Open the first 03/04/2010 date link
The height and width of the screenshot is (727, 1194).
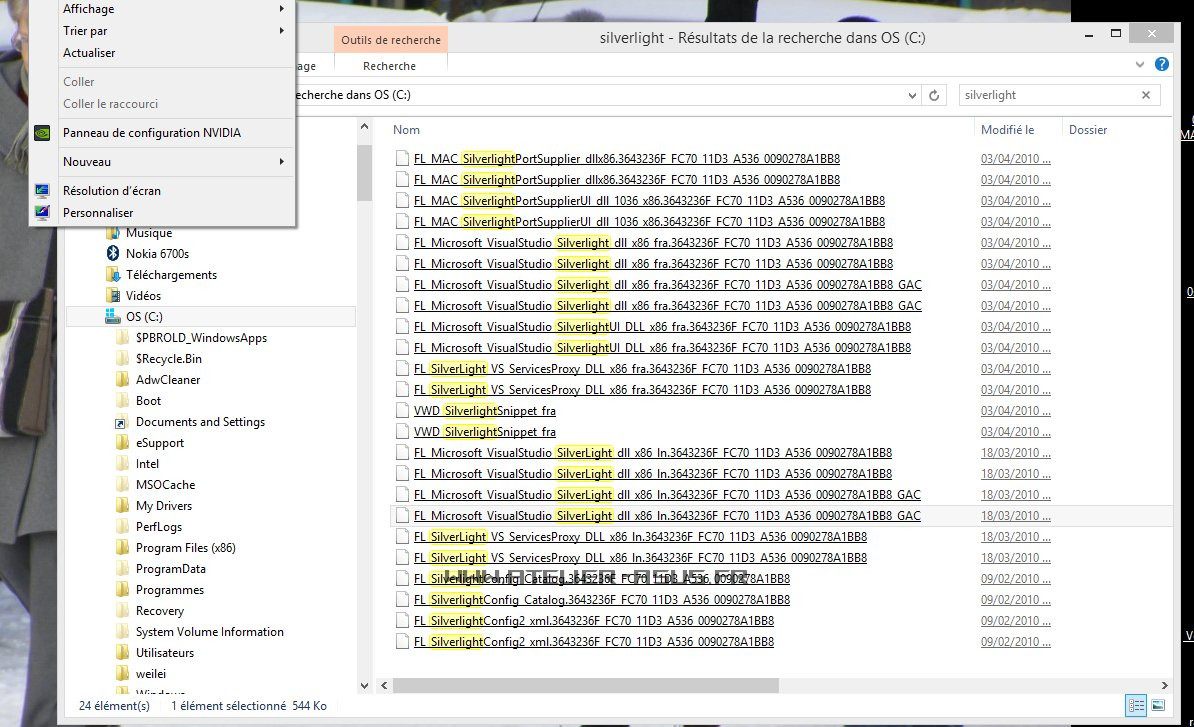click(x=1016, y=159)
